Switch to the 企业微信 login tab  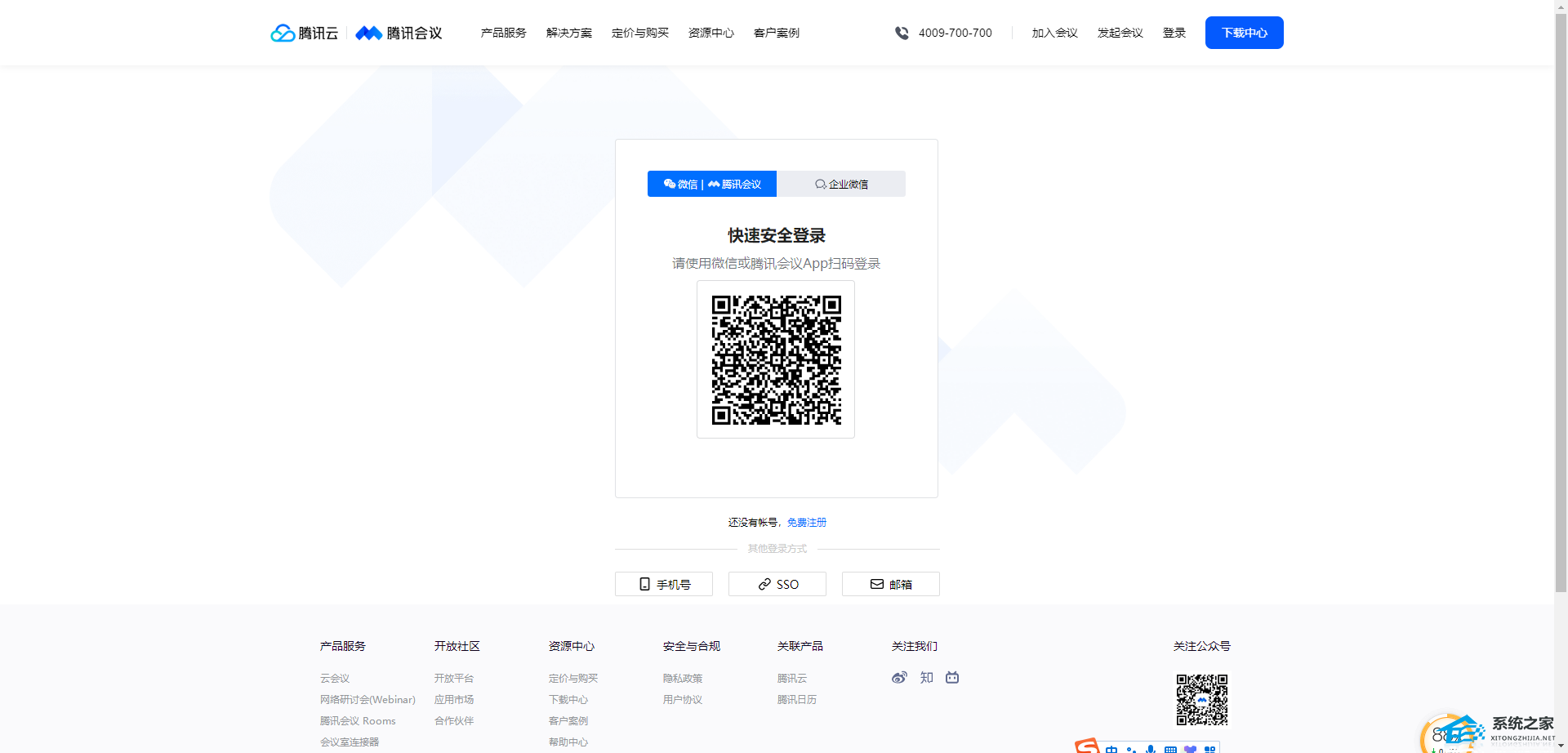pyautogui.click(x=841, y=184)
